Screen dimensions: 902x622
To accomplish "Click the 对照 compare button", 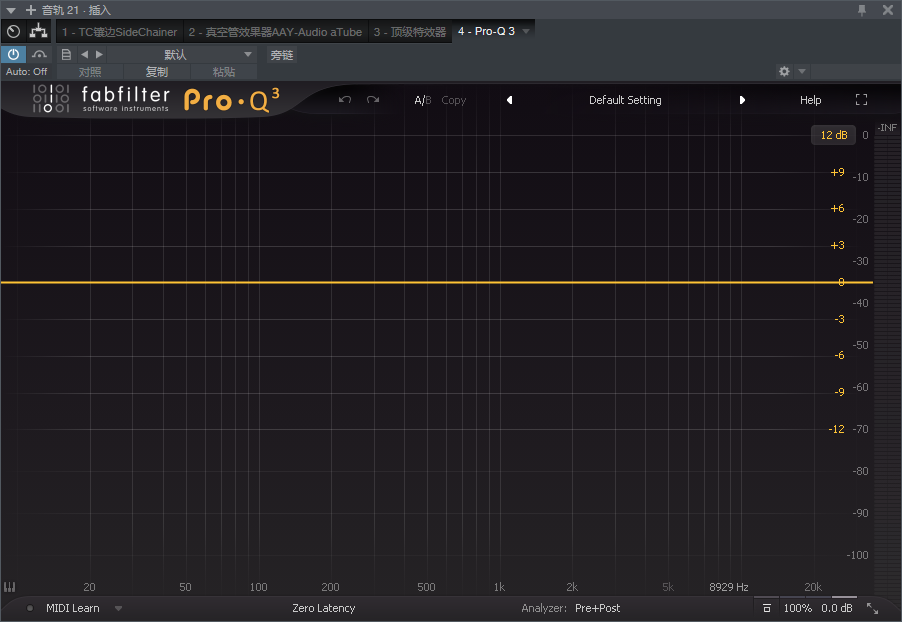I will click(x=90, y=72).
